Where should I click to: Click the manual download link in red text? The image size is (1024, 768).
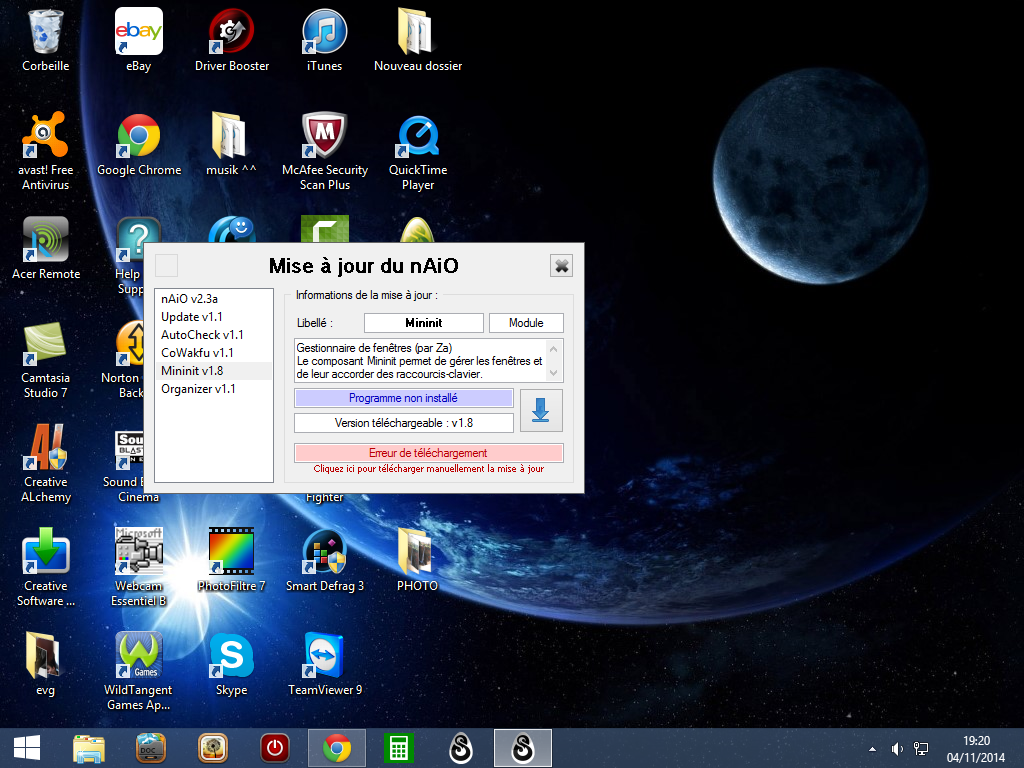click(x=428, y=468)
